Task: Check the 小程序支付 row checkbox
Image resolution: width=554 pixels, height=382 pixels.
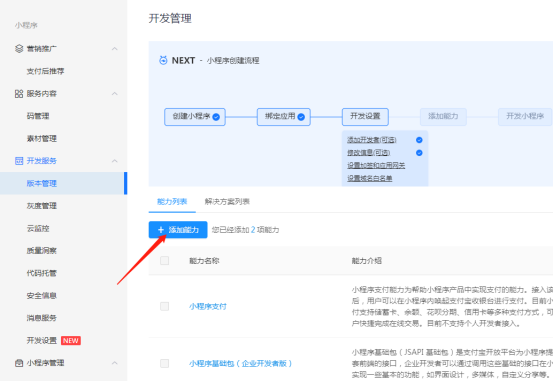Action: click(164, 306)
